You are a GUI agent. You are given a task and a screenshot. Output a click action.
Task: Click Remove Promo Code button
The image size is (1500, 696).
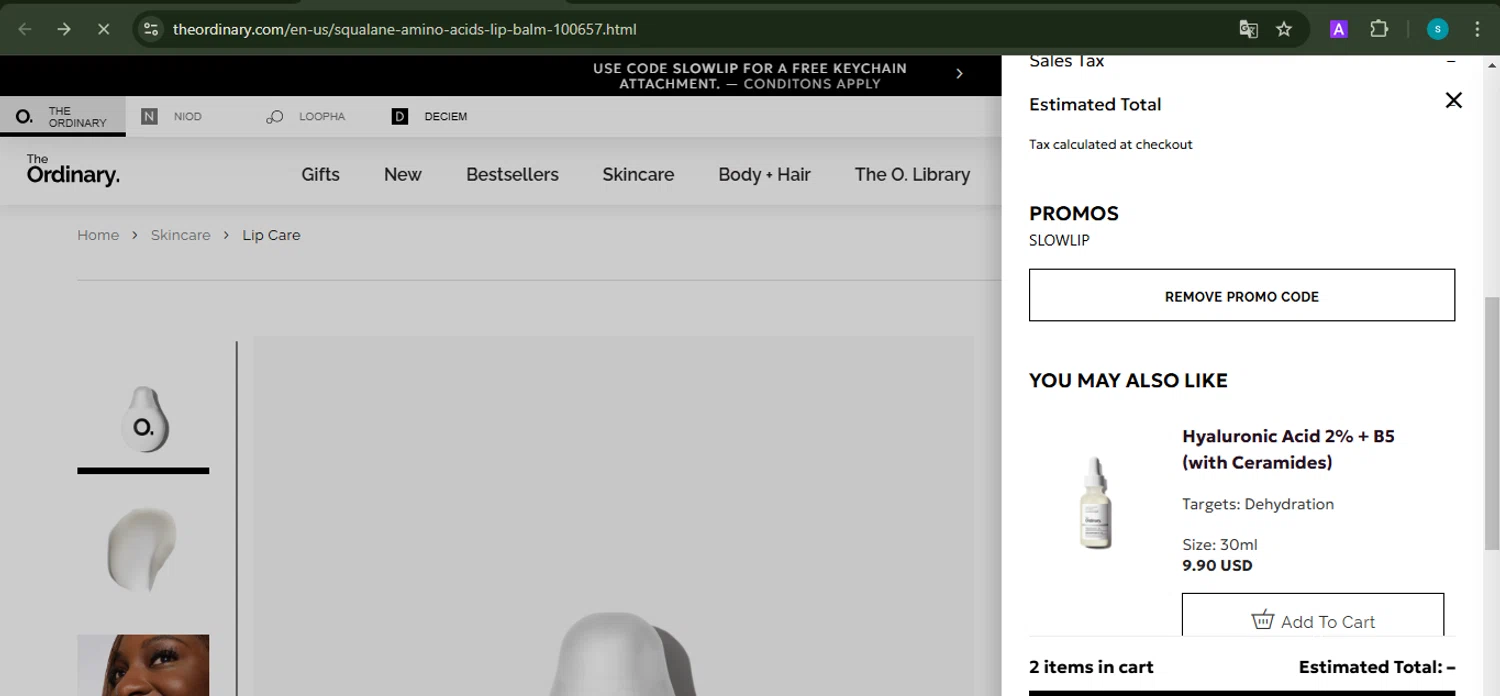[x=1242, y=295]
